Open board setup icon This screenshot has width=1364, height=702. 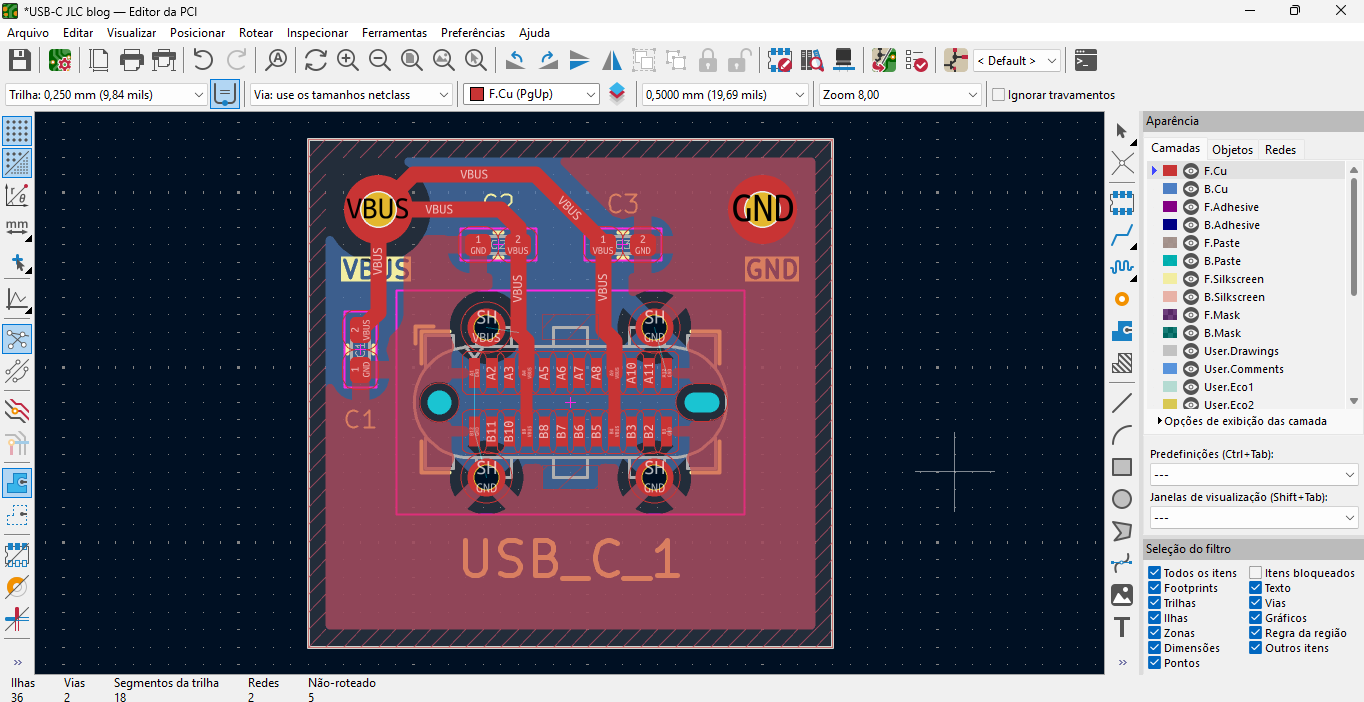(59, 60)
